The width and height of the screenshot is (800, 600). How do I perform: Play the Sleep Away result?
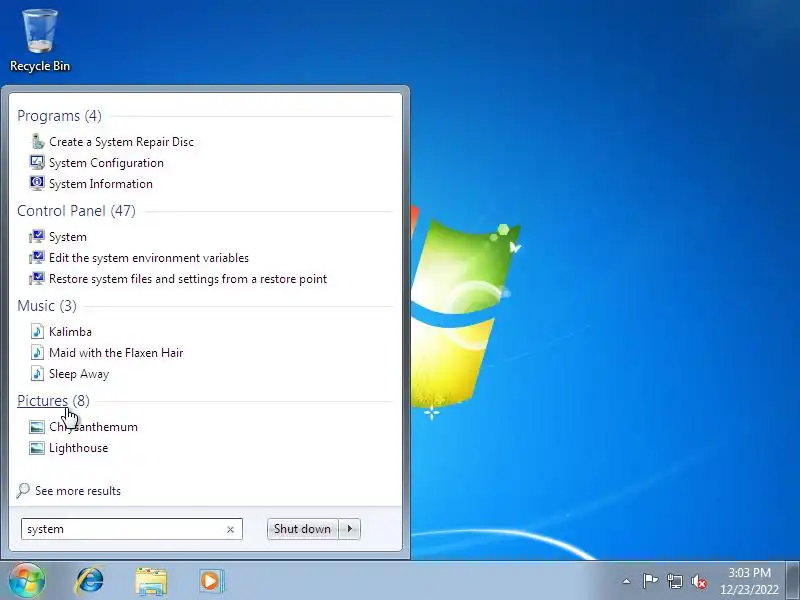79,373
